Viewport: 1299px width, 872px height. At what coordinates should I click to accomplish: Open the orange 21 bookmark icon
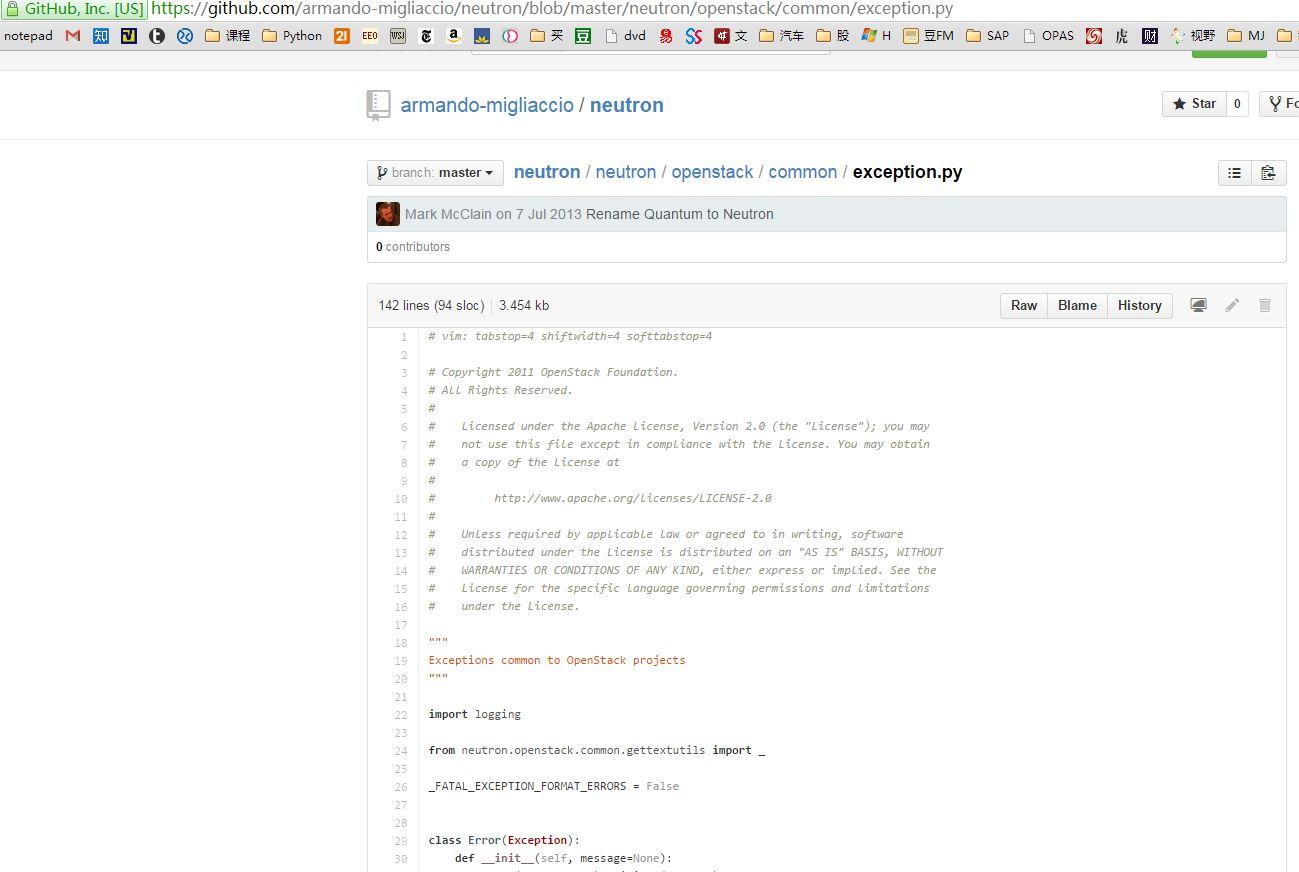(342, 36)
